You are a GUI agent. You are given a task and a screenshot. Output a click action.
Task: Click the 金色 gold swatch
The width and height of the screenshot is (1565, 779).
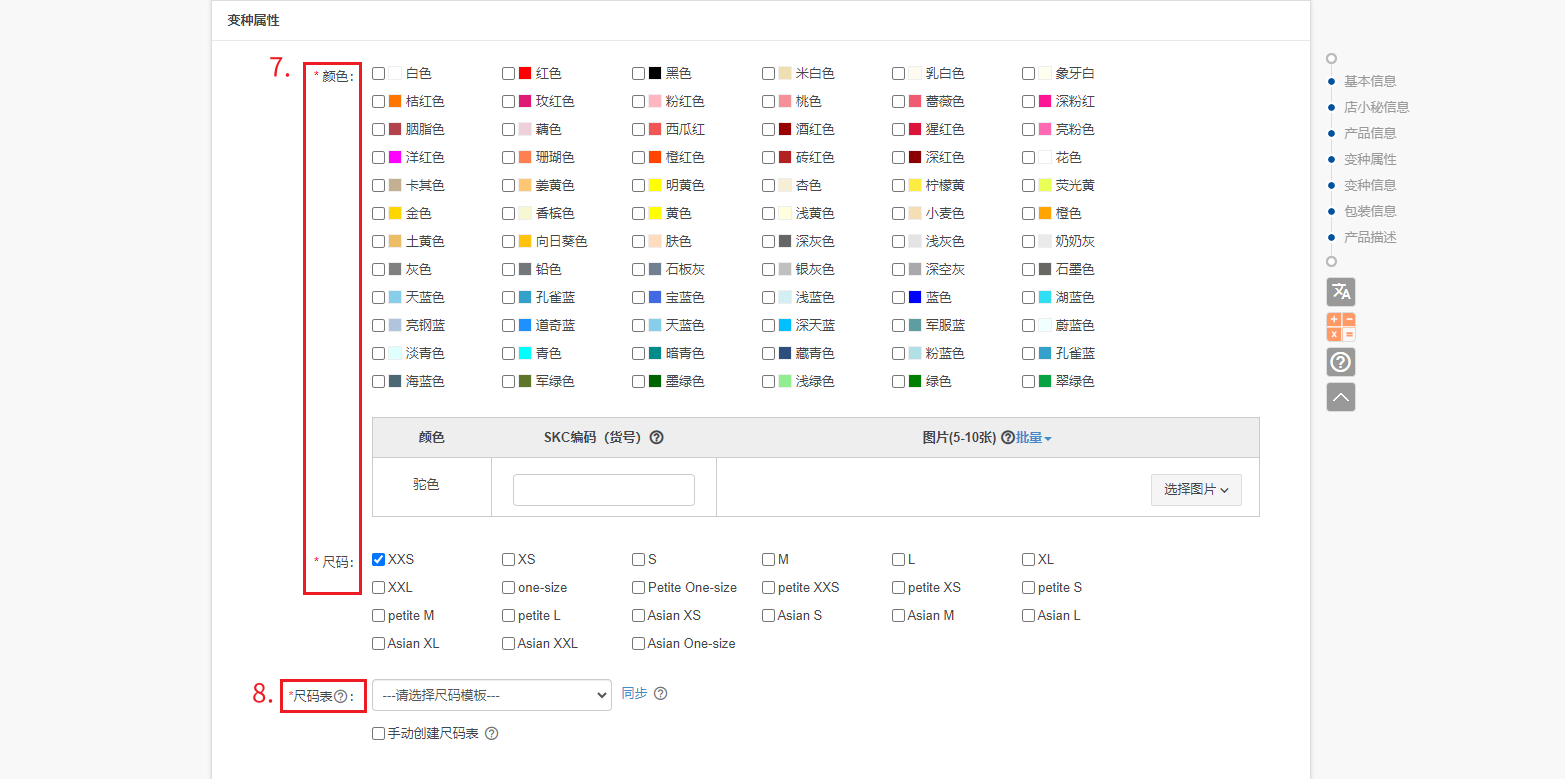click(395, 213)
